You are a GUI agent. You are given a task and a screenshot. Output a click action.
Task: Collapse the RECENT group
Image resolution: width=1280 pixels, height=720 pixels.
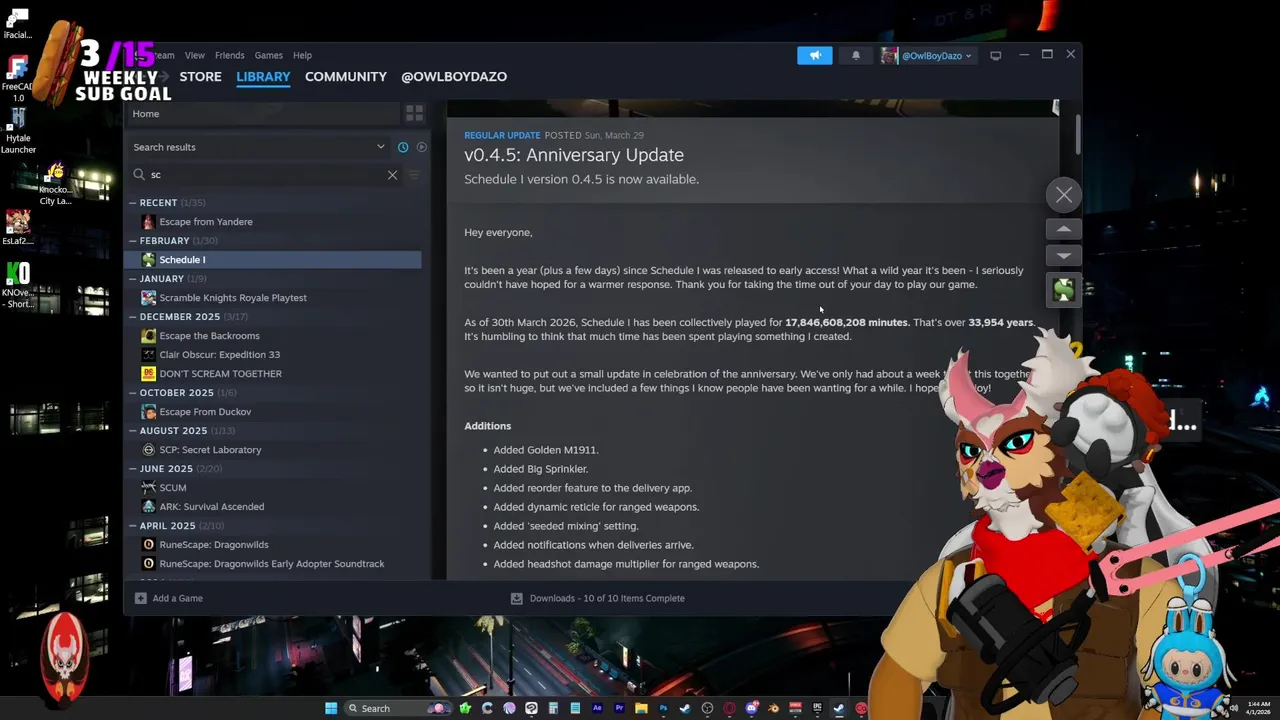coord(132,203)
